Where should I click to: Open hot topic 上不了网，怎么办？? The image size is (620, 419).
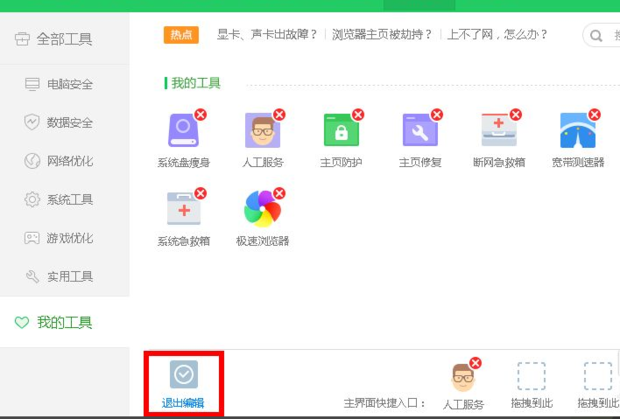coord(497,35)
